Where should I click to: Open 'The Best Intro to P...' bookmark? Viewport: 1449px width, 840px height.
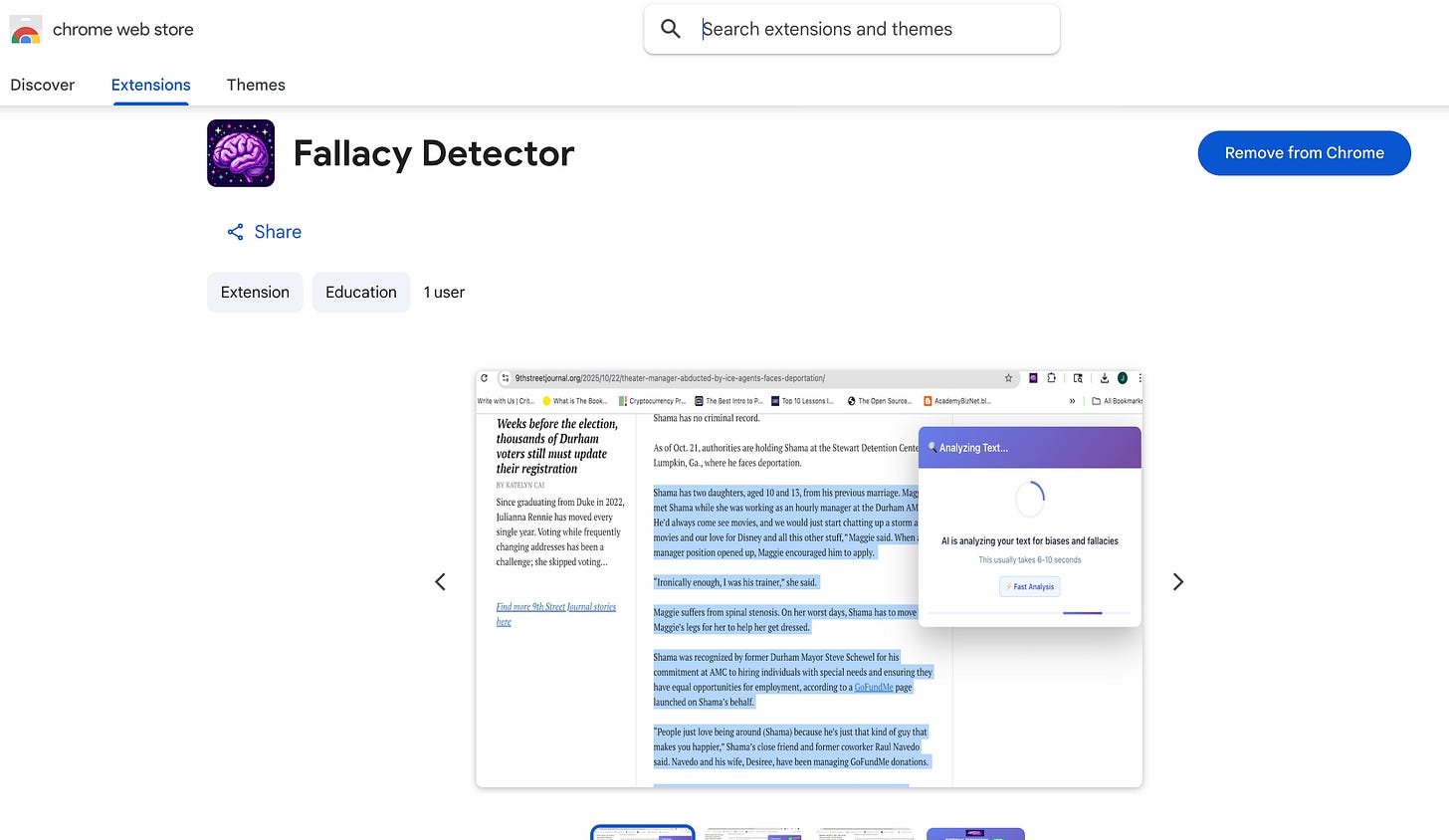(x=728, y=401)
